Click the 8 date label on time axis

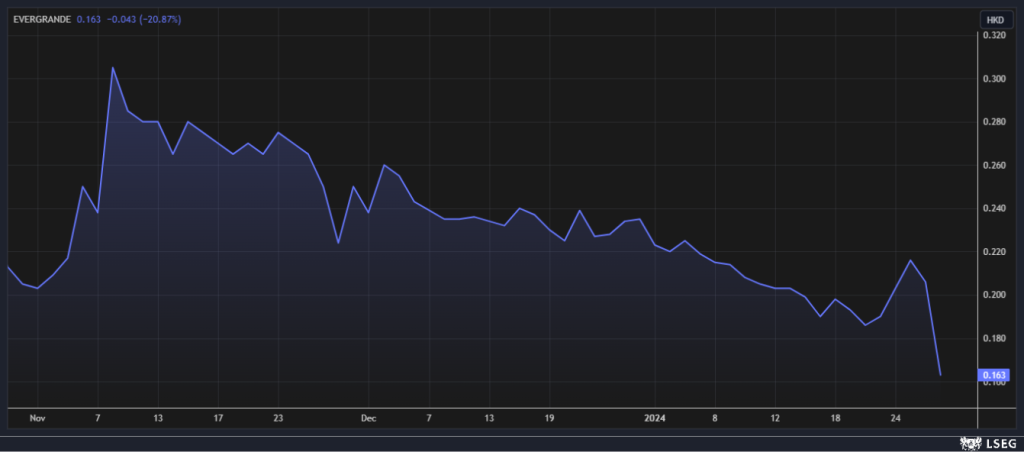click(715, 418)
